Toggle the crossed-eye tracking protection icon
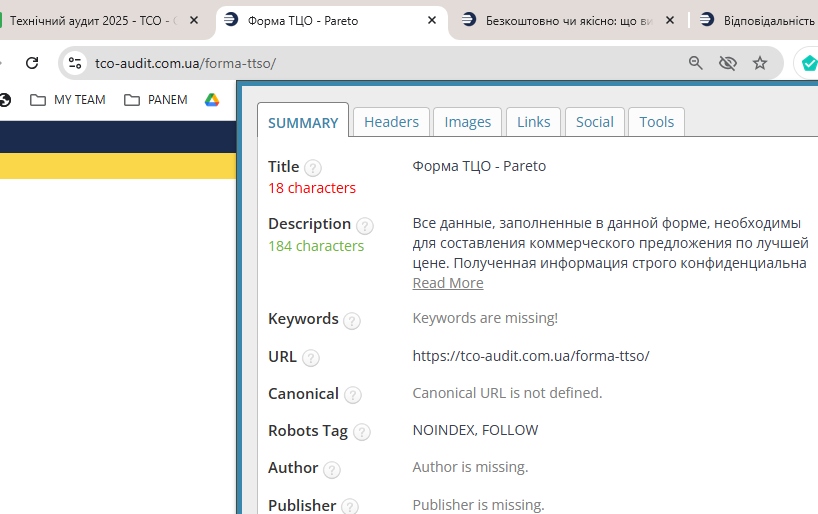Screen dimensions: 818x514 pos(728,63)
